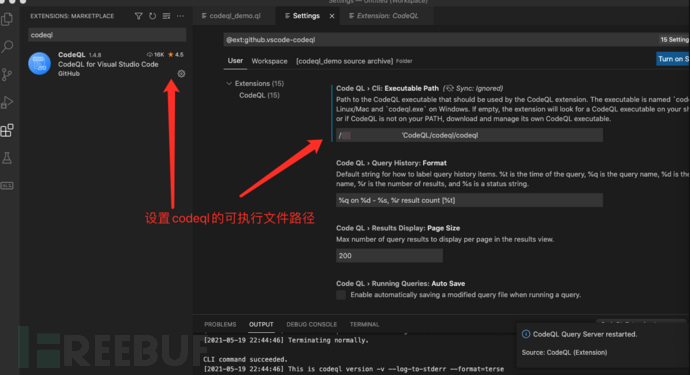Click the Results Display: Page Size heading
The width and height of the screenshot is (690, 375).
[398, 228]
